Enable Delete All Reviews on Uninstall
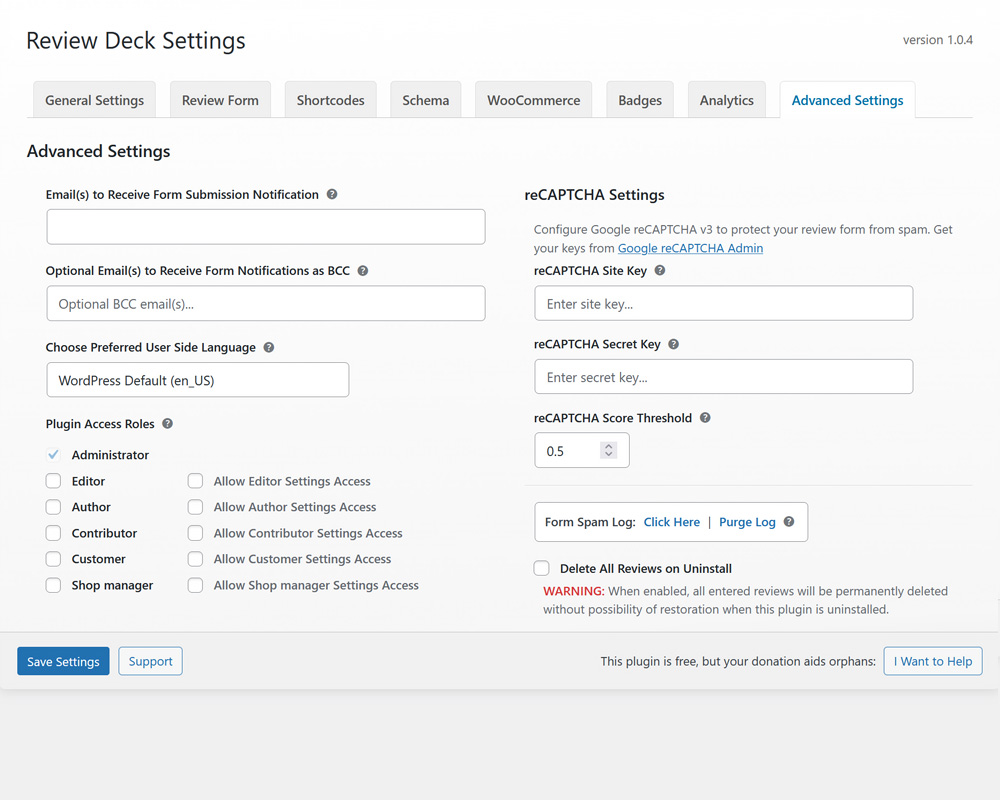 point(541,568)
